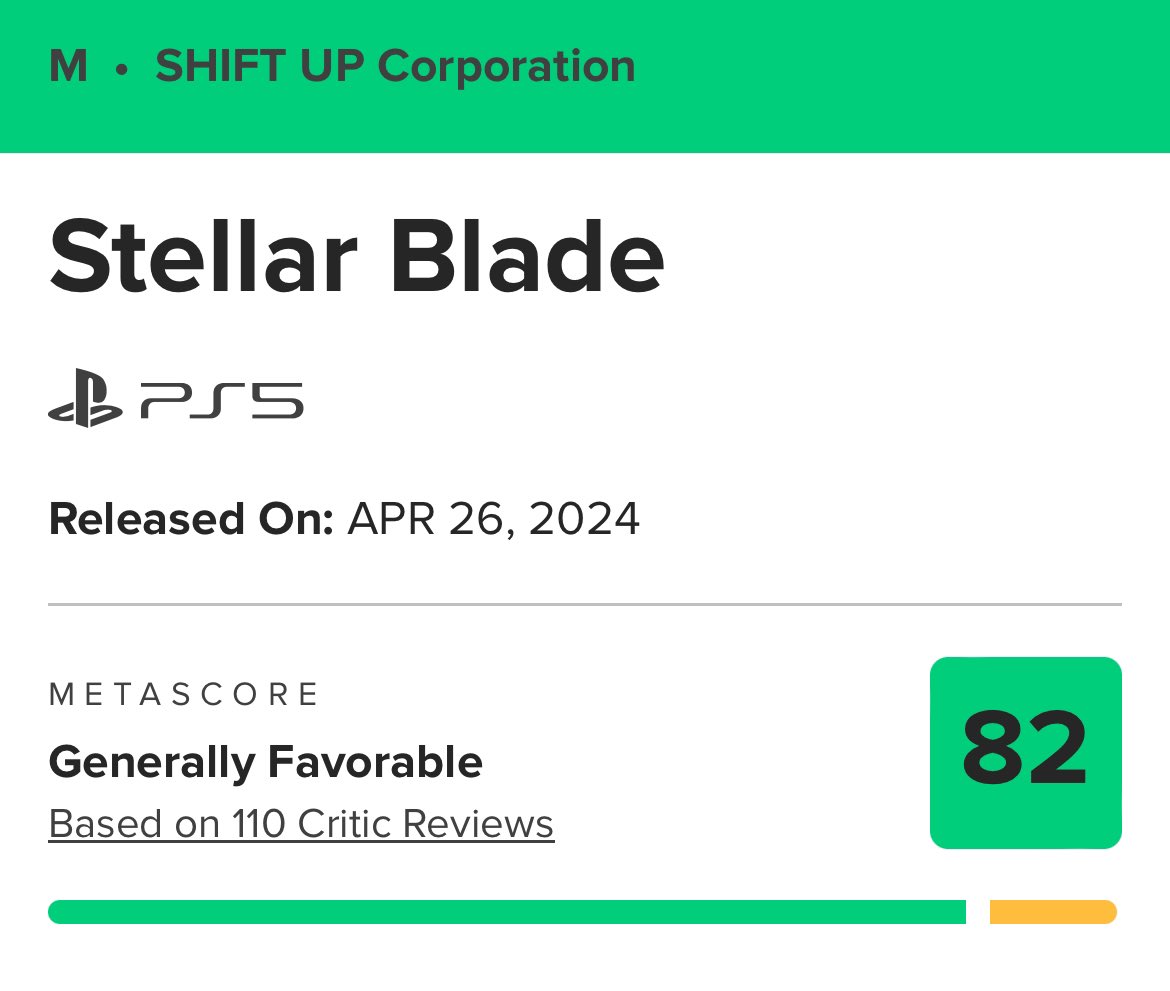Click the Released On label
Viewport: 1170px width, 991px height.
(191, 519)
